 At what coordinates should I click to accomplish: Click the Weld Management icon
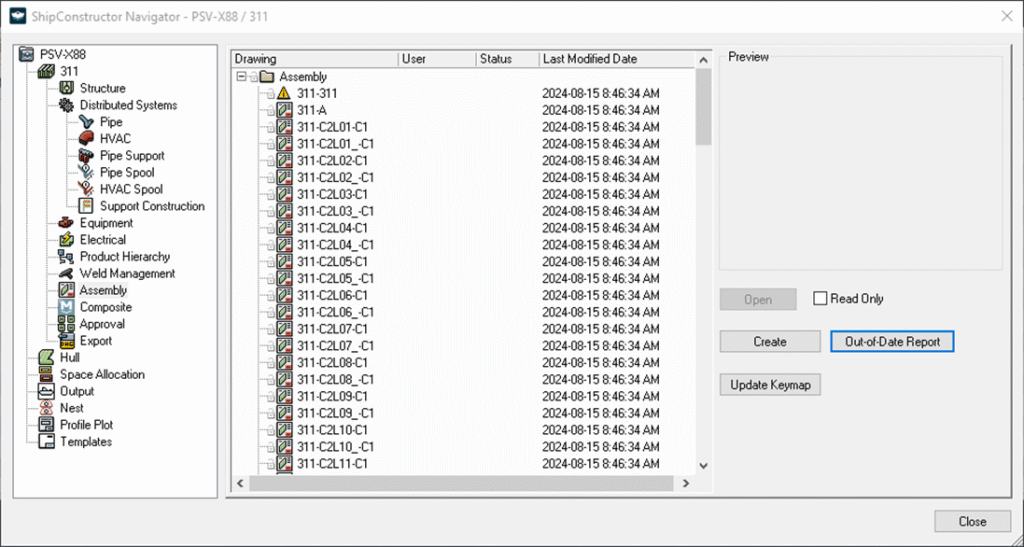pyautogui.click(x=67, y=274)
